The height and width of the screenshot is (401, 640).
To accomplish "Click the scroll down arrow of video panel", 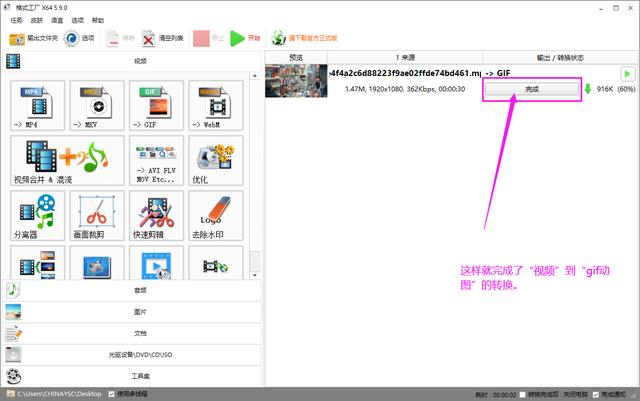I will pyautogui.click(x=255, y=275).
